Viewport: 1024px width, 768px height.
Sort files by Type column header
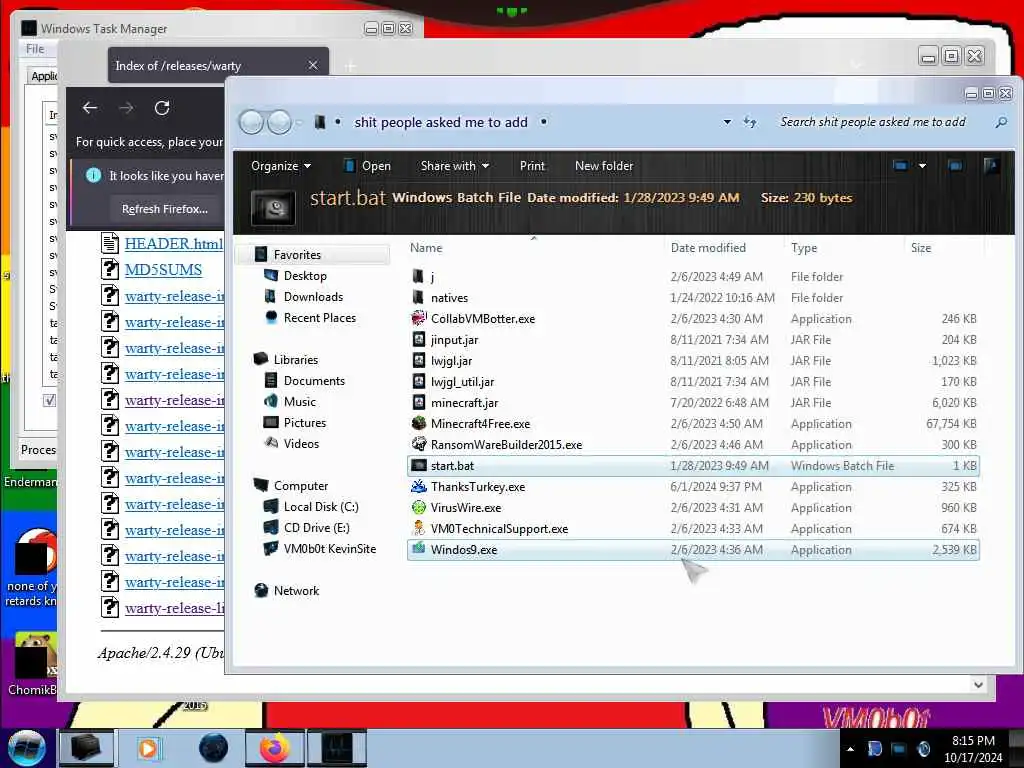point(804,248)
